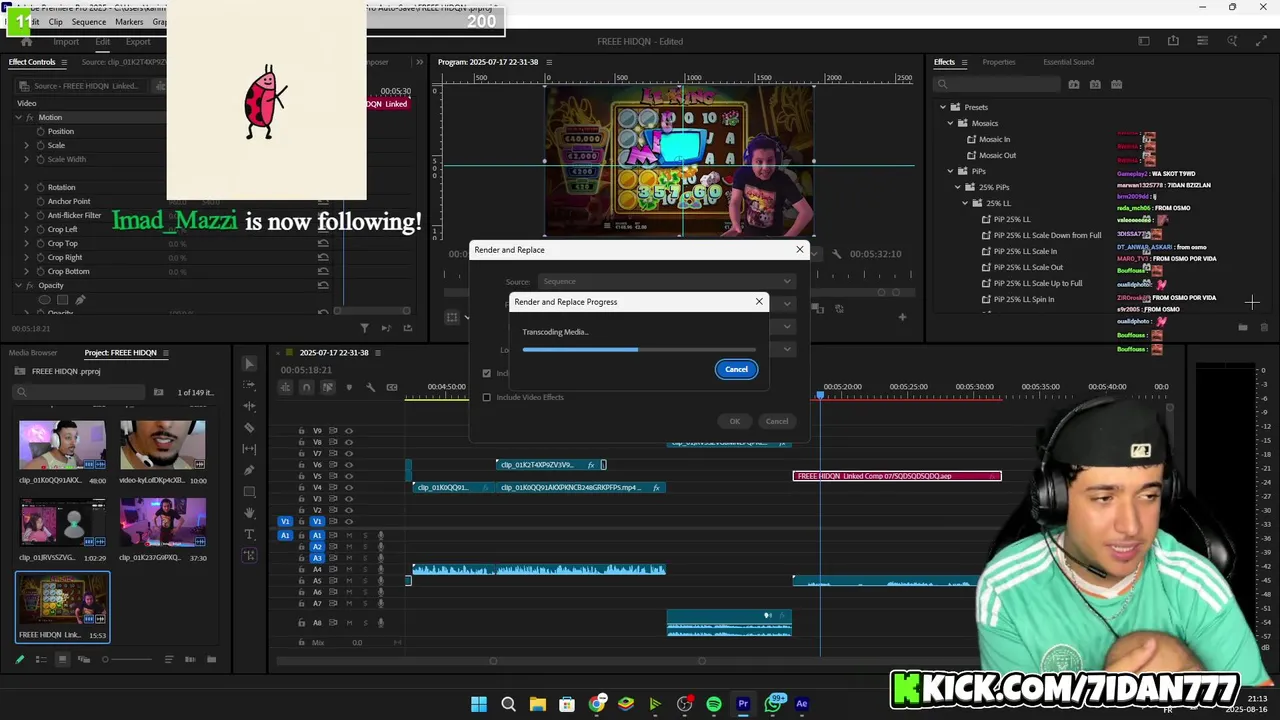
Task: Switch to the Properties tab
Action: point(998,62)
